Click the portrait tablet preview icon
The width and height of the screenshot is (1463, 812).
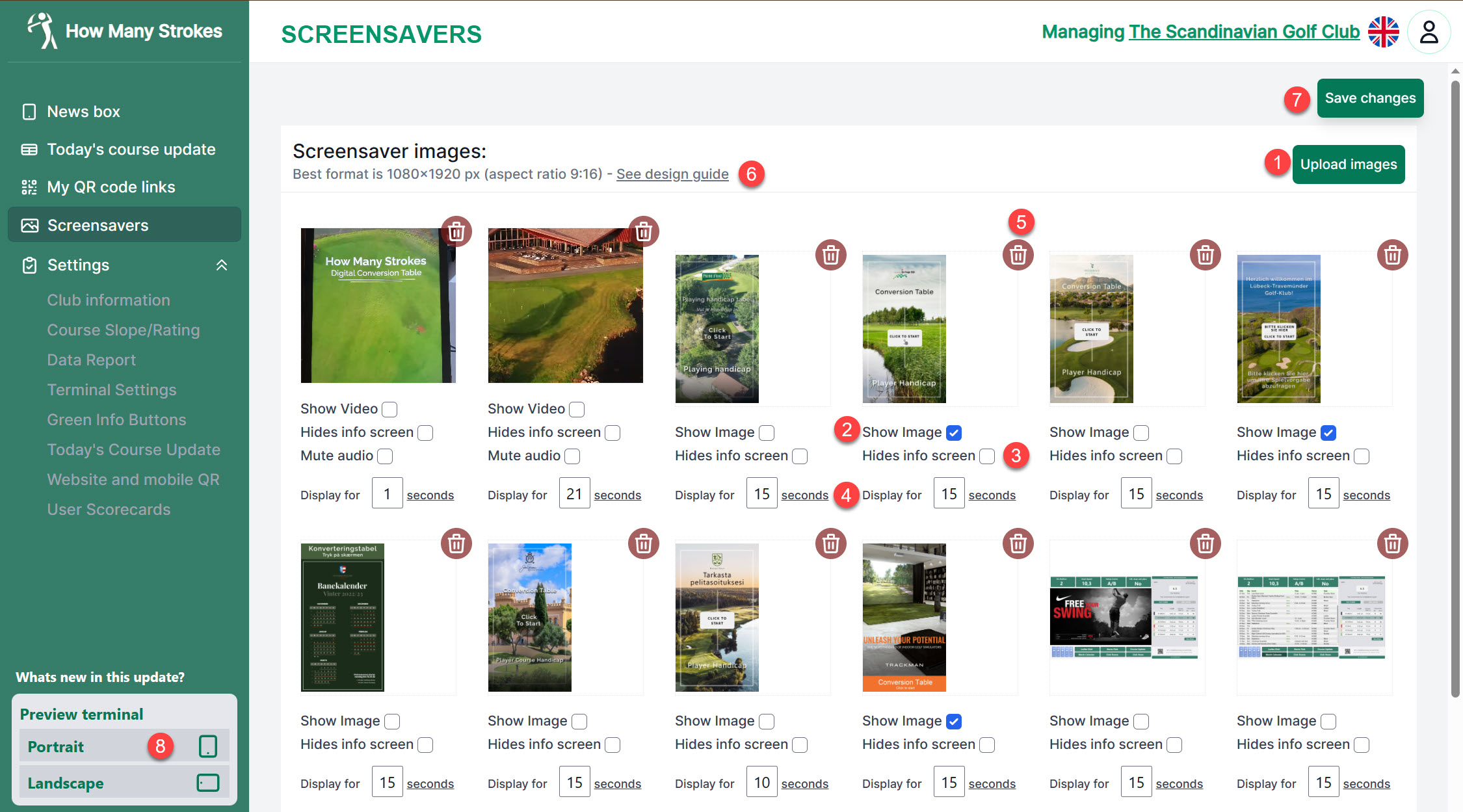208,746
